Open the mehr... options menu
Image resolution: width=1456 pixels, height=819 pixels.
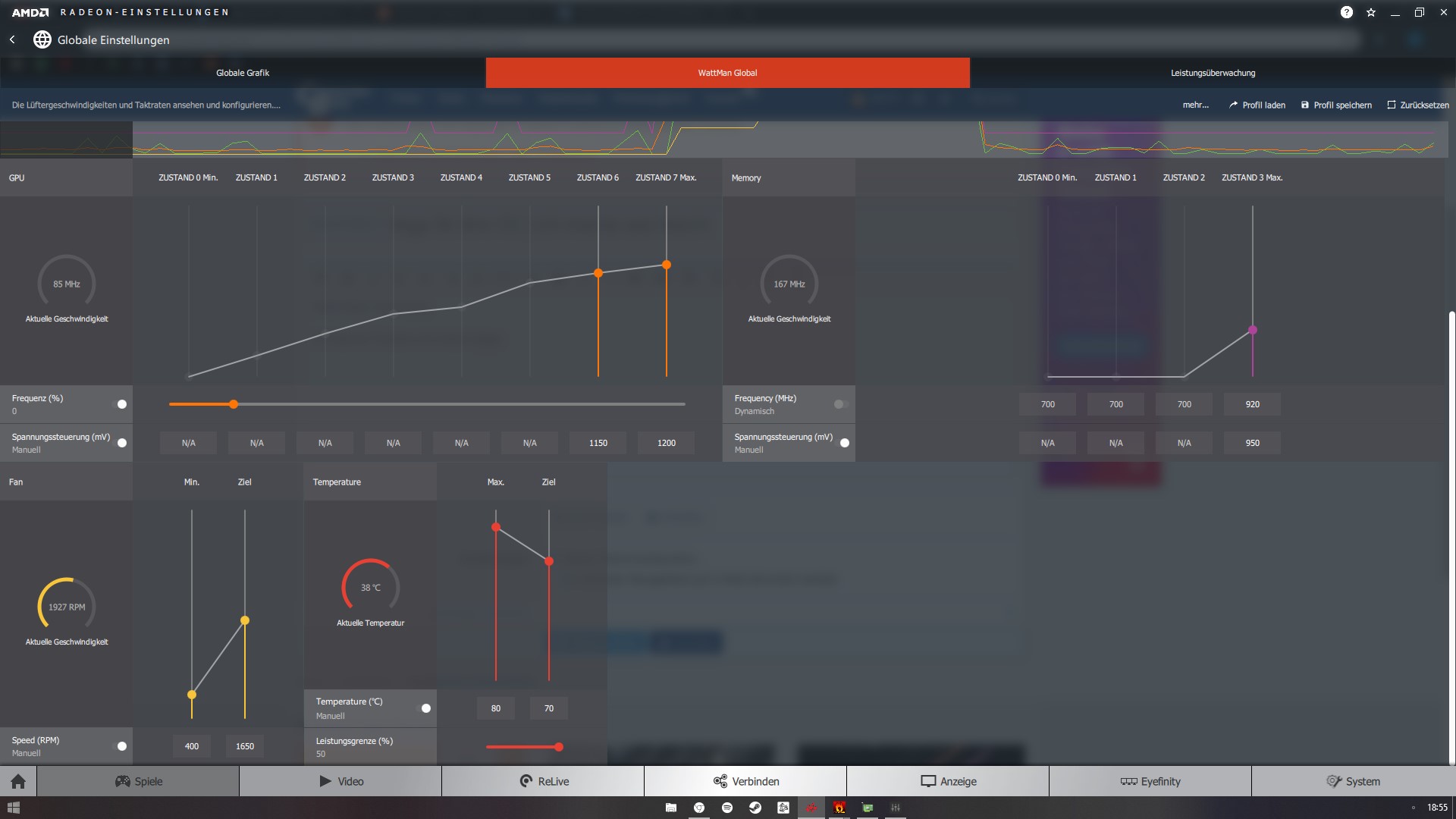pyautogui.click(x=1196, y=105)
